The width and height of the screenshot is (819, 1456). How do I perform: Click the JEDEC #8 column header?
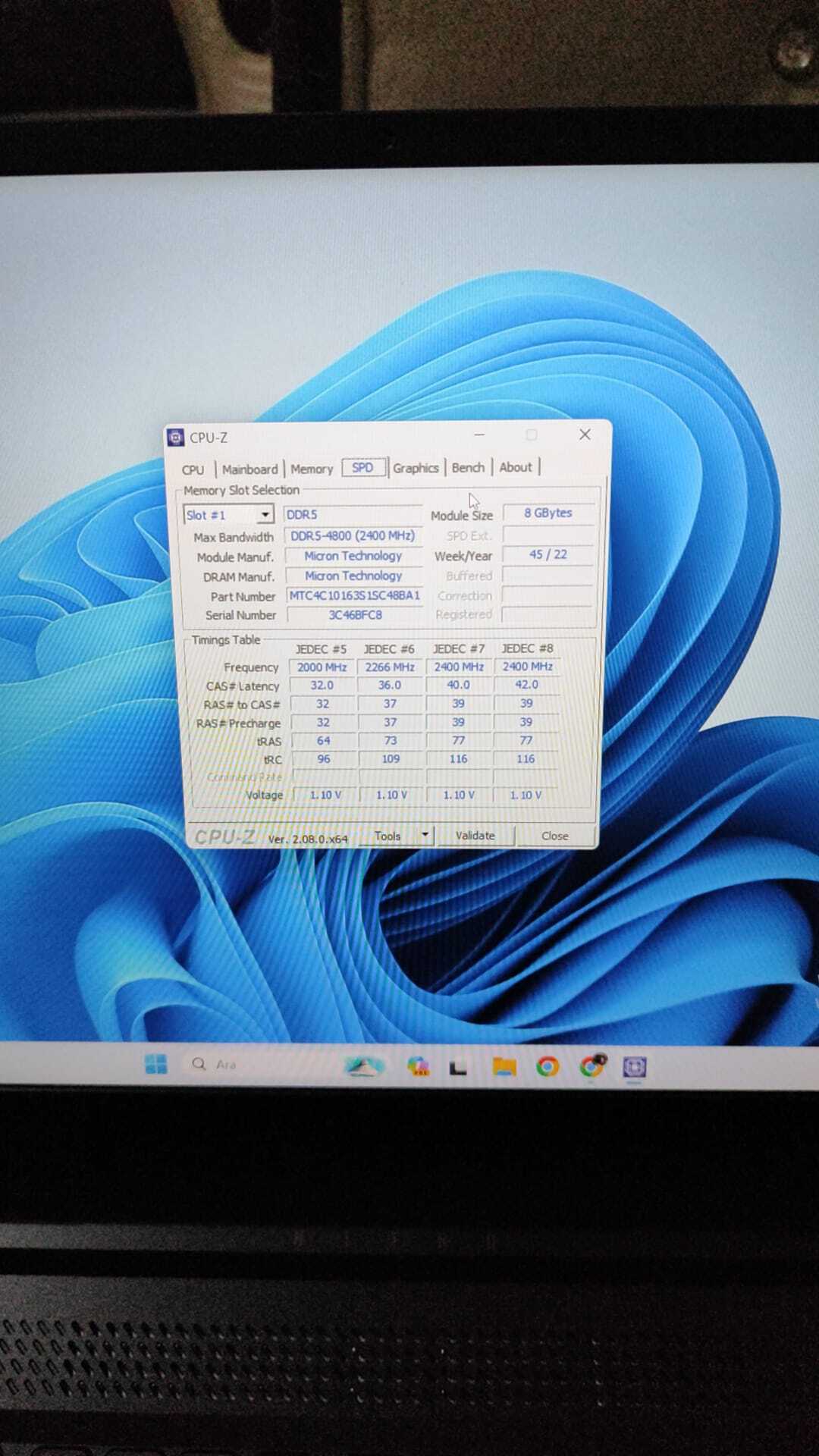click(527, 648)
